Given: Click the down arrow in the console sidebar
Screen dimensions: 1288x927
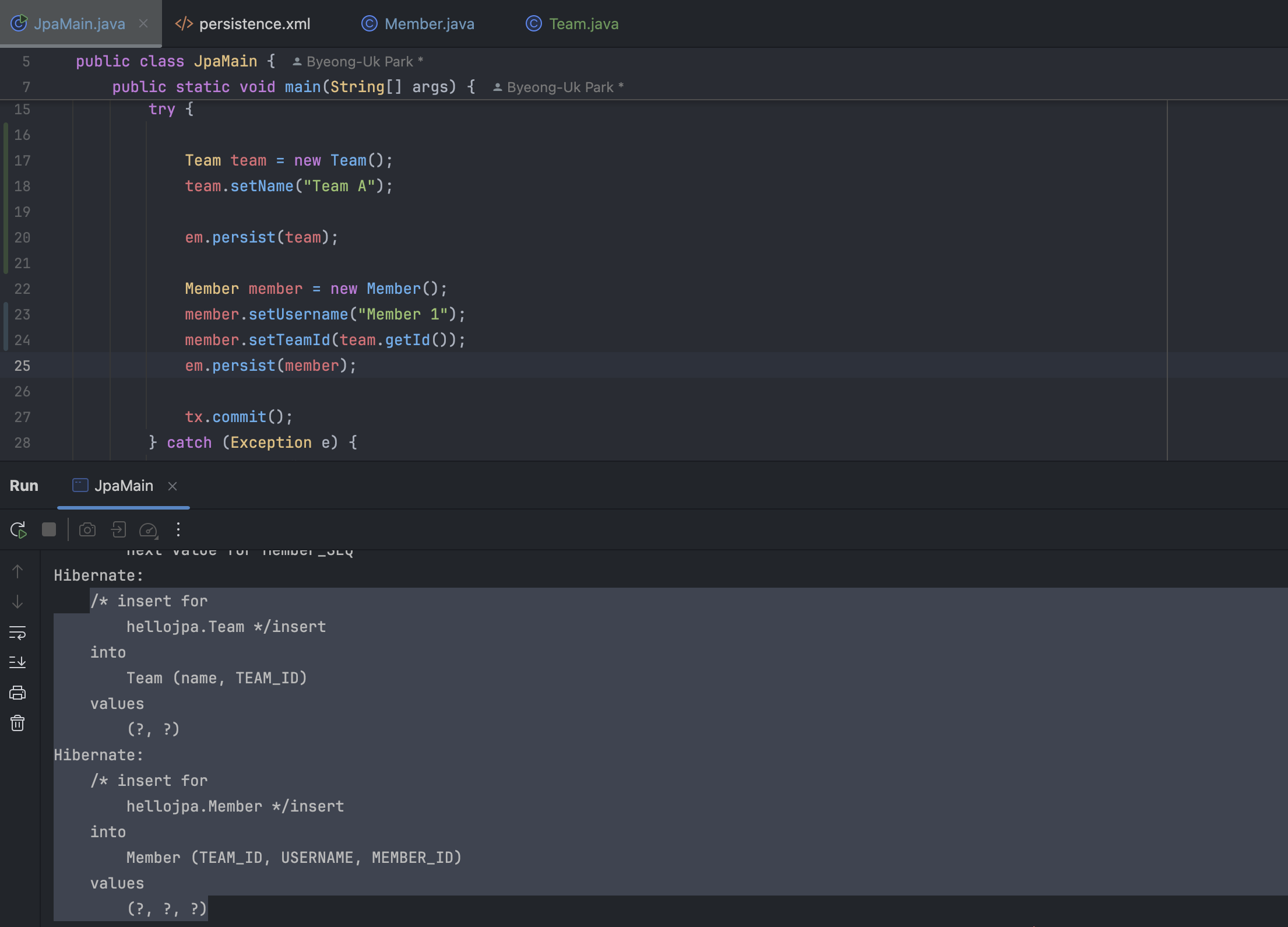Looking at the screenshot, I should tap(17, 602).
